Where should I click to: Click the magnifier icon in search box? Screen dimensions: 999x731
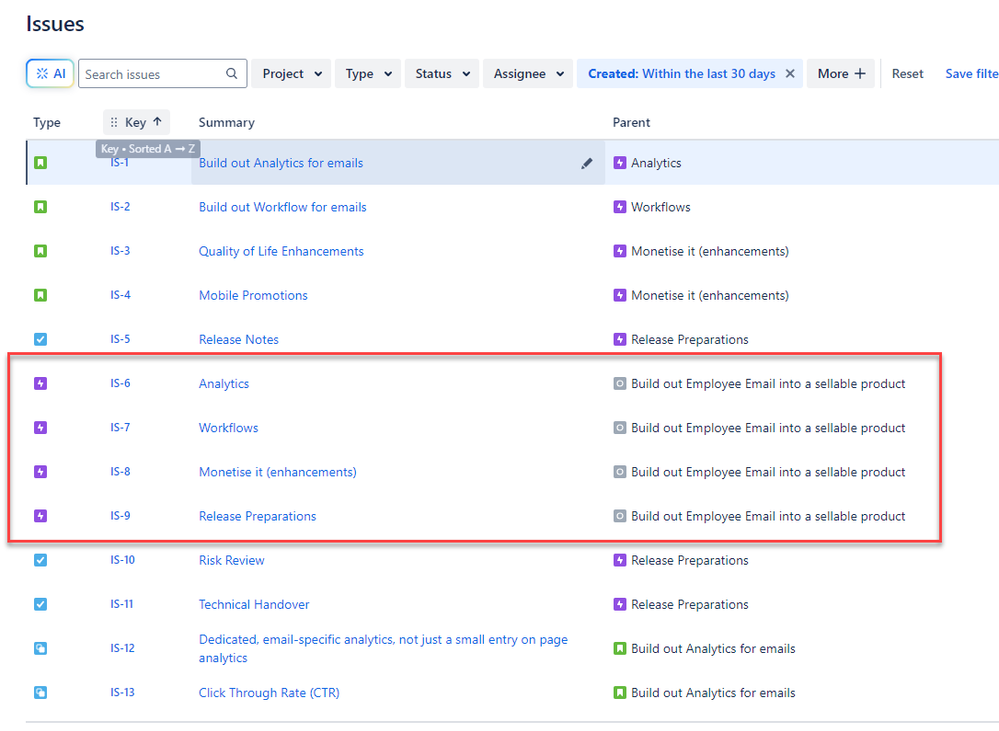(232, 74)
